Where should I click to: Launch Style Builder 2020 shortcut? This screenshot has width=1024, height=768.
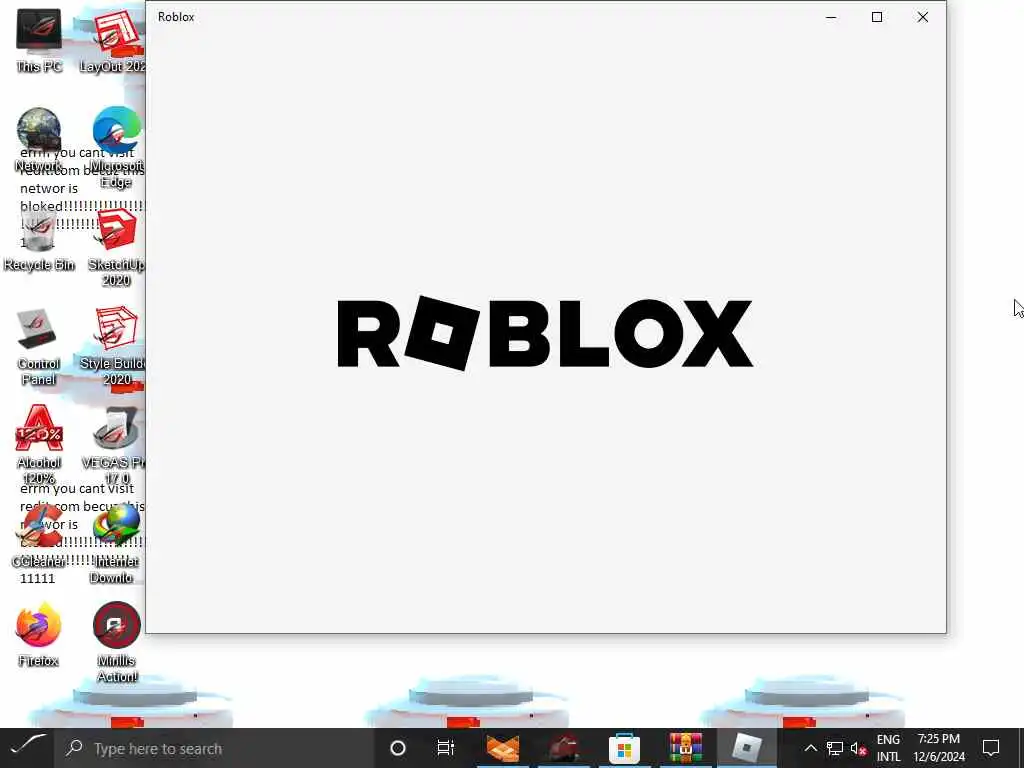115,346
